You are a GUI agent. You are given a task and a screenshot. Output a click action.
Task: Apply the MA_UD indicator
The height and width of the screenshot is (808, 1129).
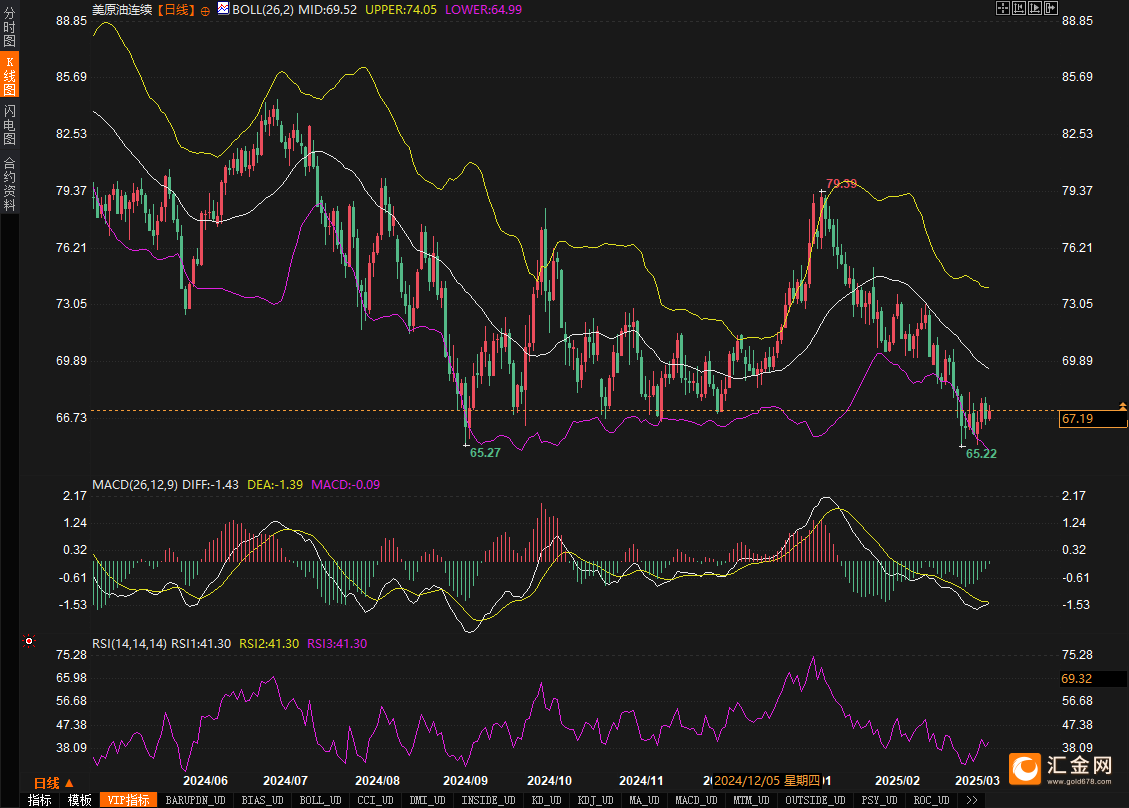point(644,800)
